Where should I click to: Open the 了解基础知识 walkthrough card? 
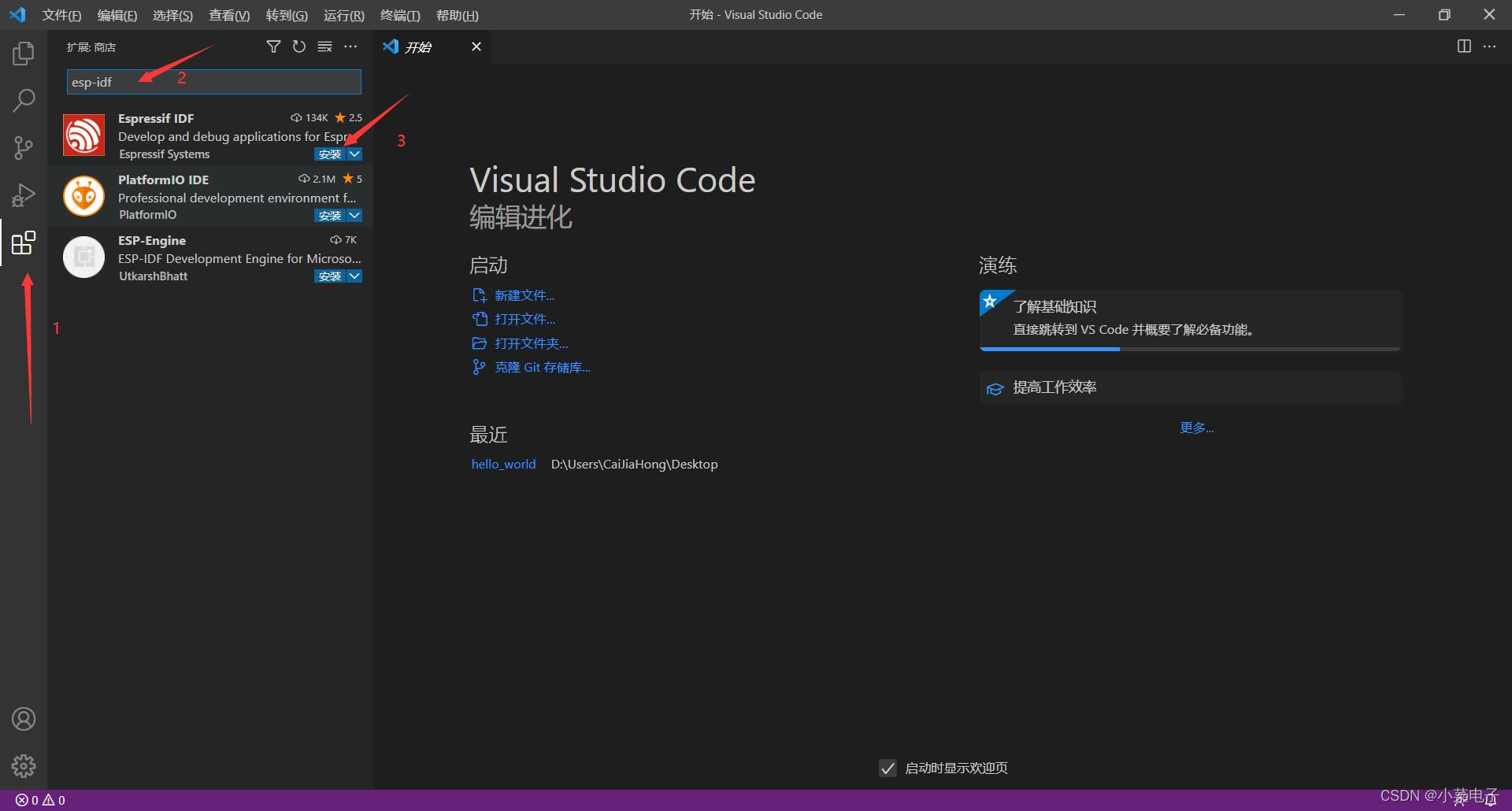1190,319
